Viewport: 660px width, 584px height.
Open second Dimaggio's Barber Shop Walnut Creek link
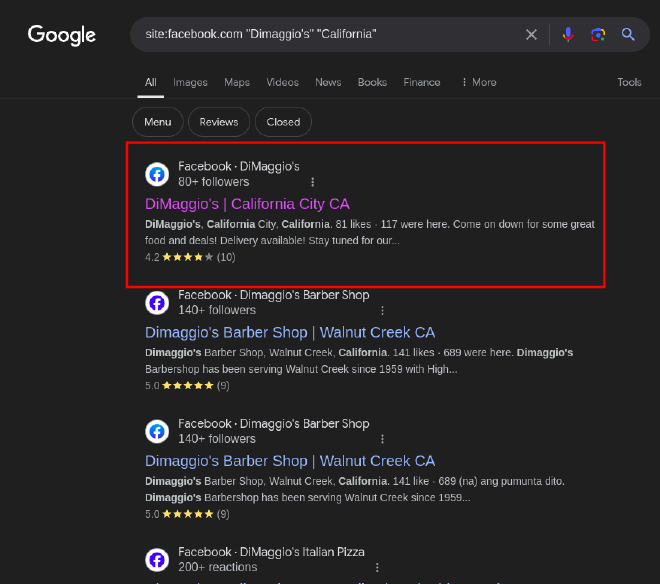[290, 461]
